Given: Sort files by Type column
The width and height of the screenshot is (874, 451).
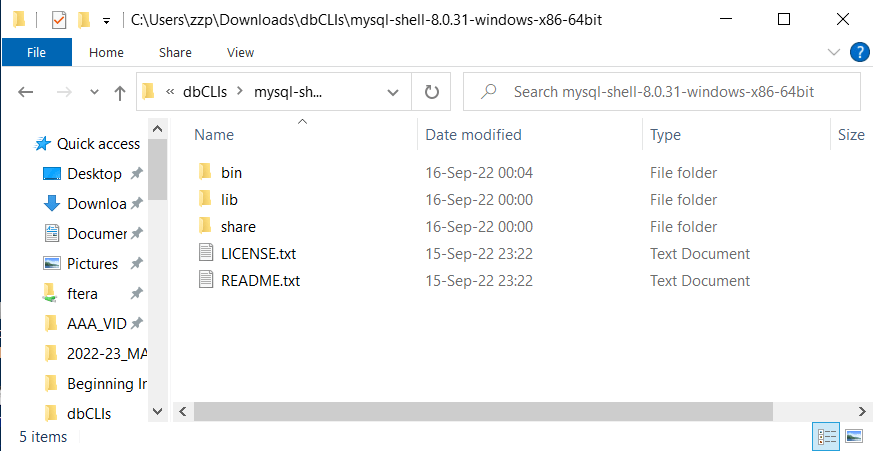Looking at the screenshot, I should pyautogui.click(x=665, y=134).
